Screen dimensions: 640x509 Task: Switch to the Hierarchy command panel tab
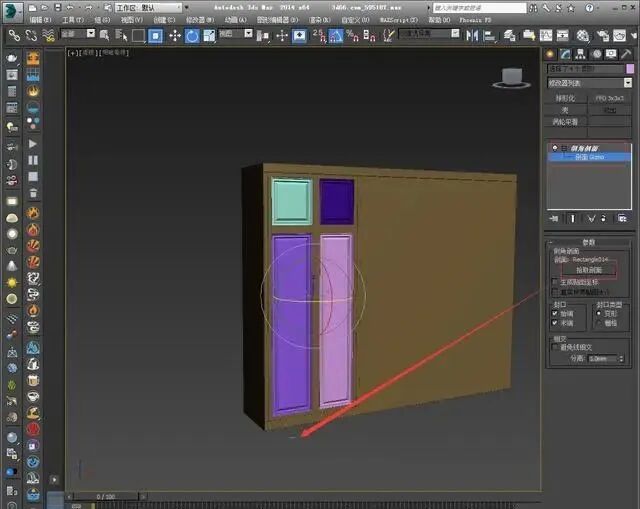(580, 54)
